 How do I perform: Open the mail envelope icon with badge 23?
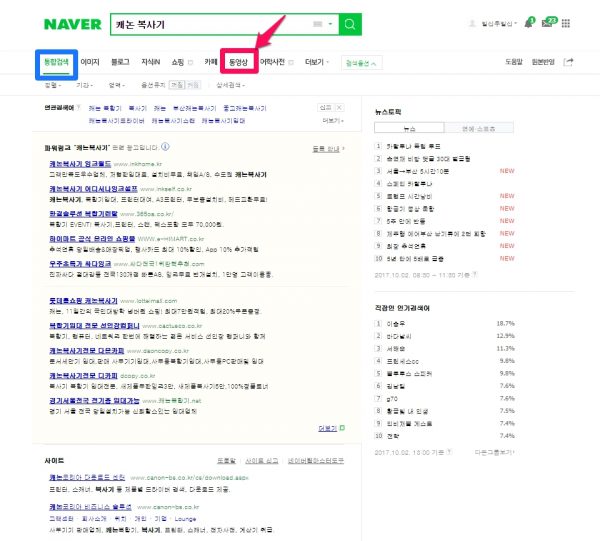548,23
